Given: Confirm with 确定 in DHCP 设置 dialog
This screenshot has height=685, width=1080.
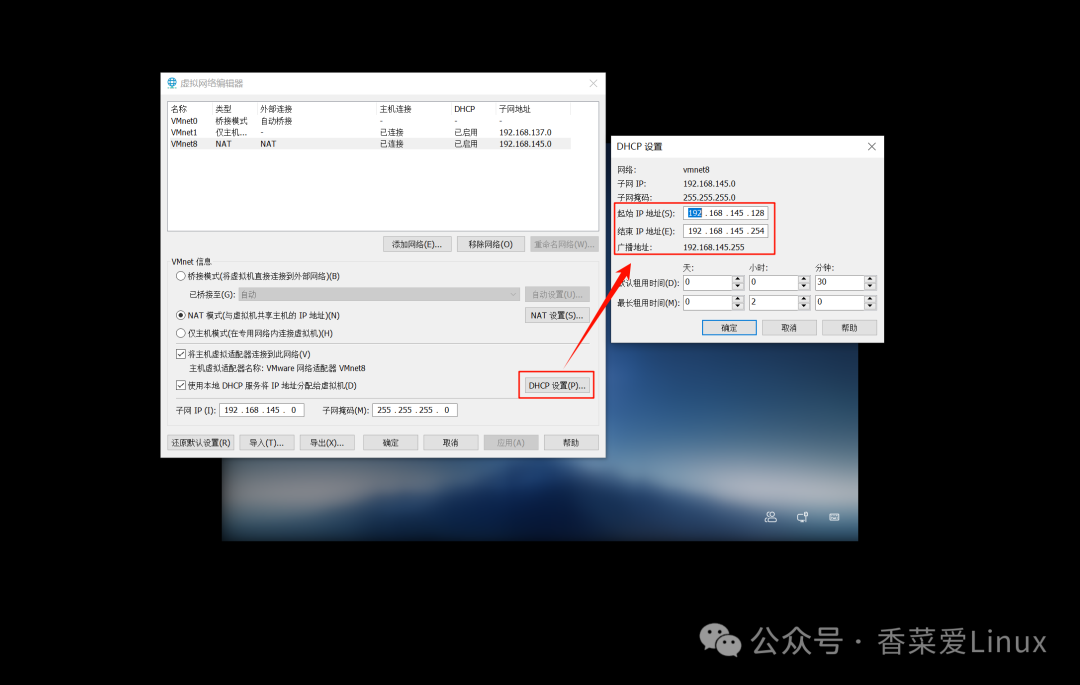Looking at the screenshot, I should tap(729, 328).
